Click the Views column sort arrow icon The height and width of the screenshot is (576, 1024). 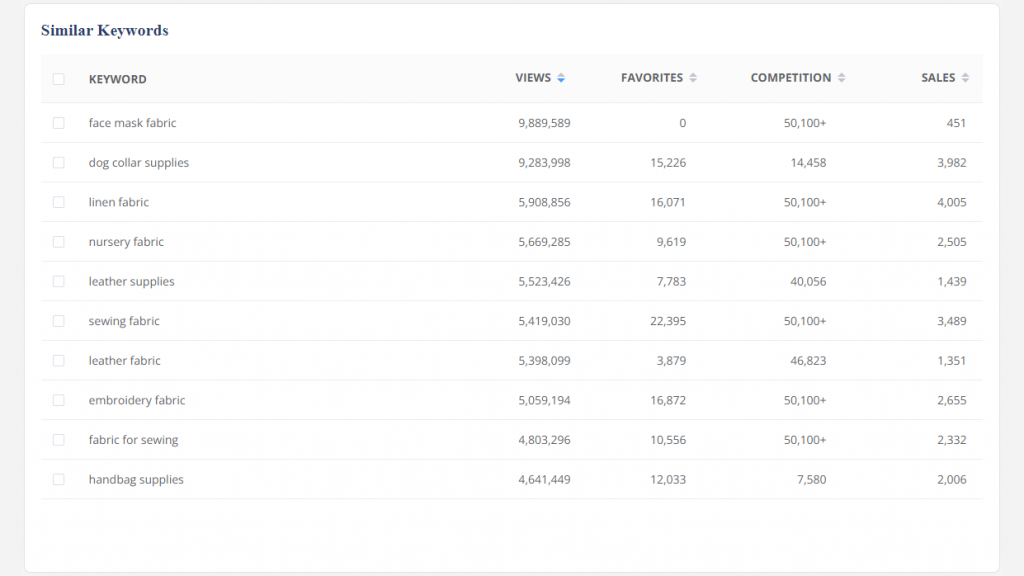[x=561, y=78]
